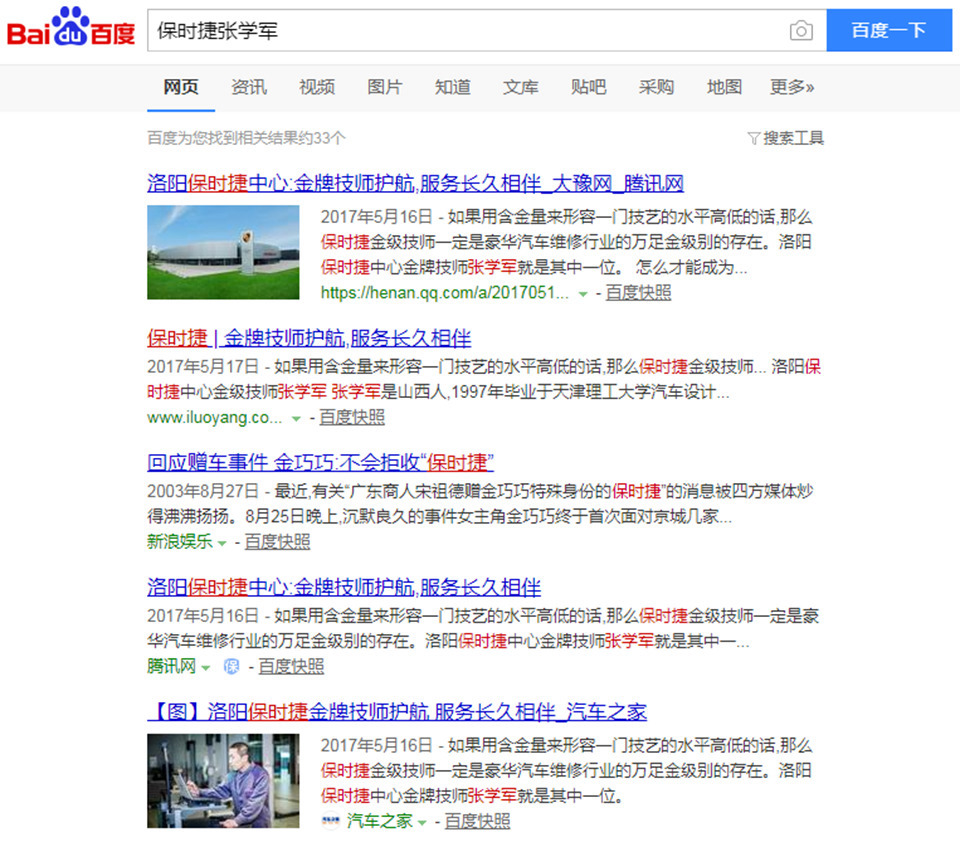Open camera image search
The height and width of the screenshot is (842, 960).
(x=801, y=31)
